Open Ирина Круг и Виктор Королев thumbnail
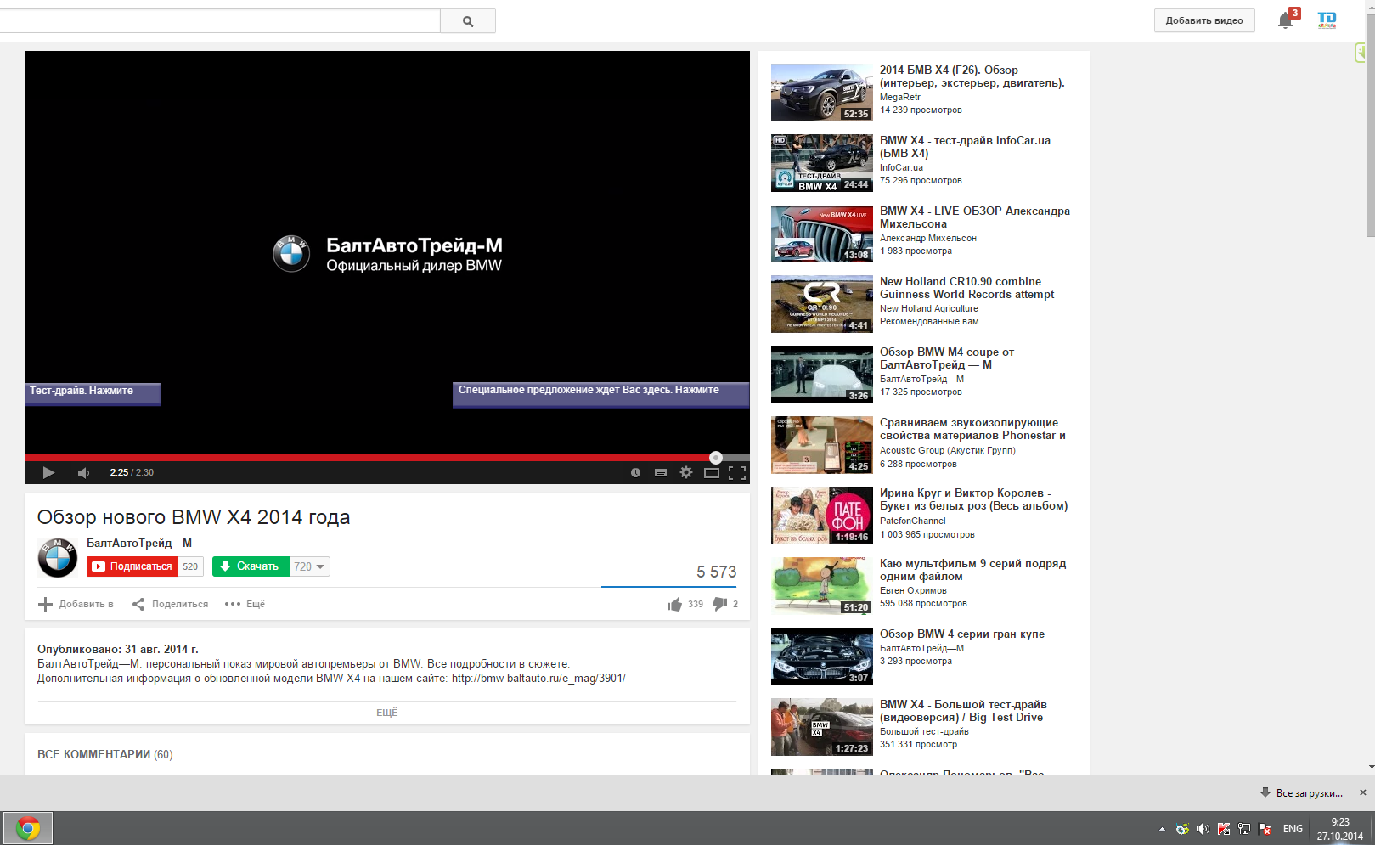The width and height of the screenshot is (1375, 868). tap(821, 516)
